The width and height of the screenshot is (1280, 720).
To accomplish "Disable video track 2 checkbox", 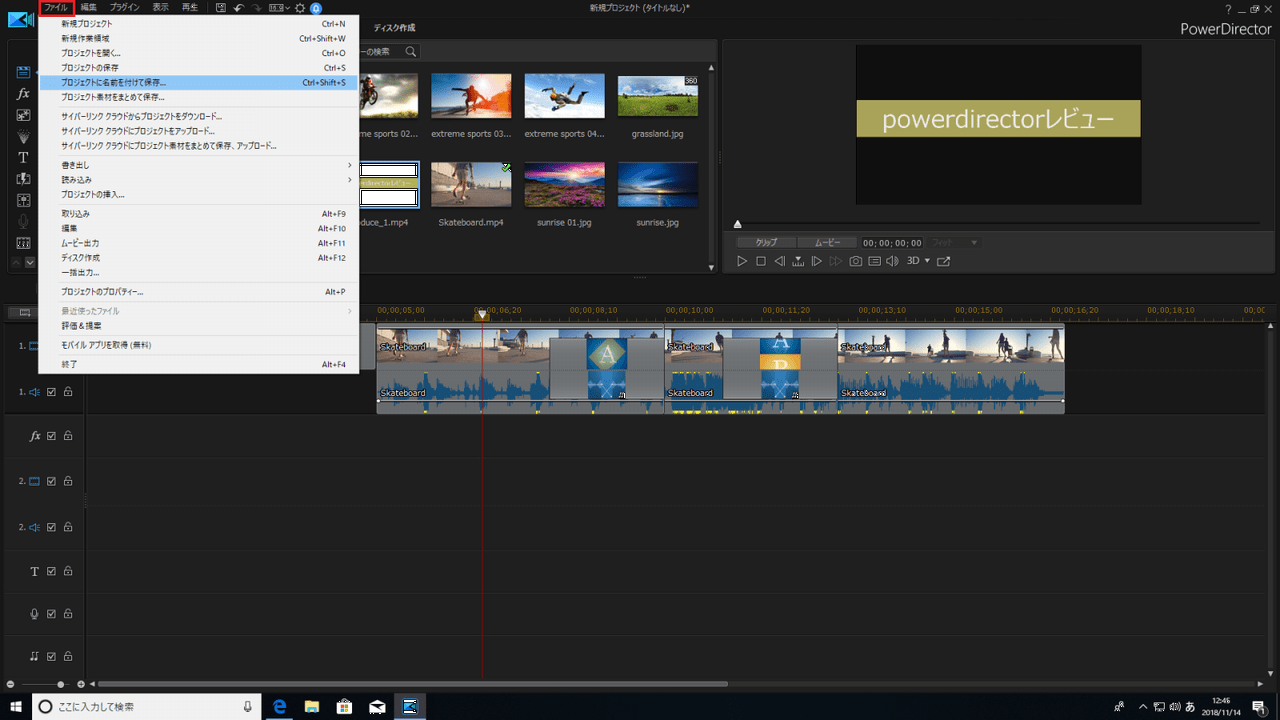I will coord(52,481).
